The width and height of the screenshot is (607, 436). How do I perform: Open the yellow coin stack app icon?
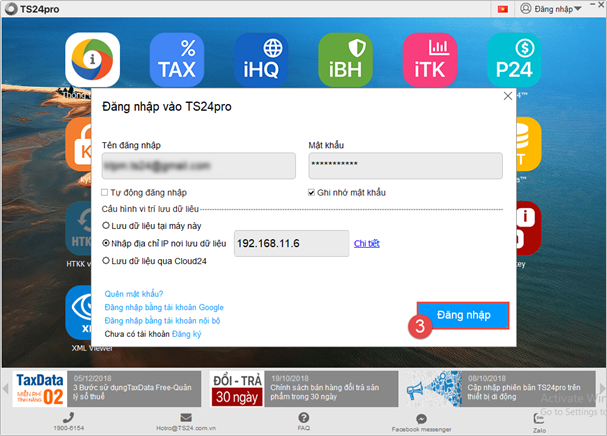pos(529,144)
